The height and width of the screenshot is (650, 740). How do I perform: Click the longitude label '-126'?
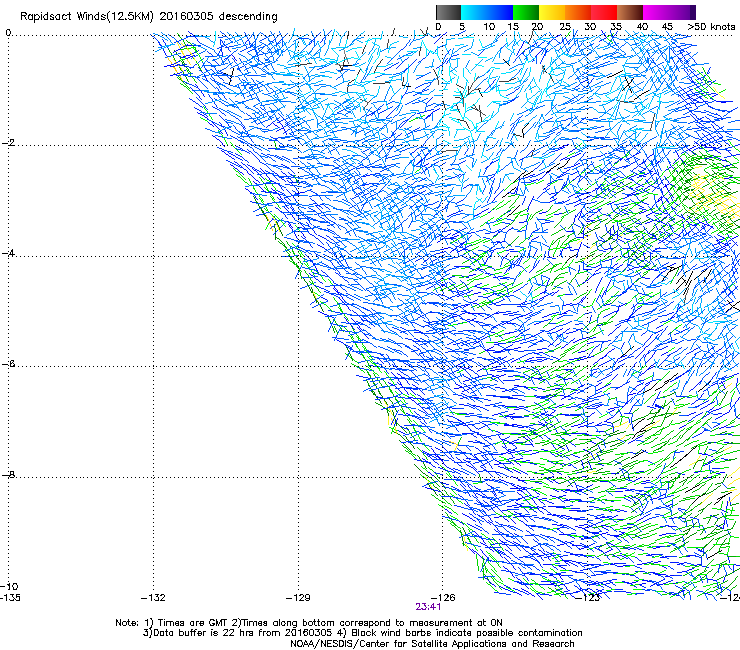click(x=443, y=598)
